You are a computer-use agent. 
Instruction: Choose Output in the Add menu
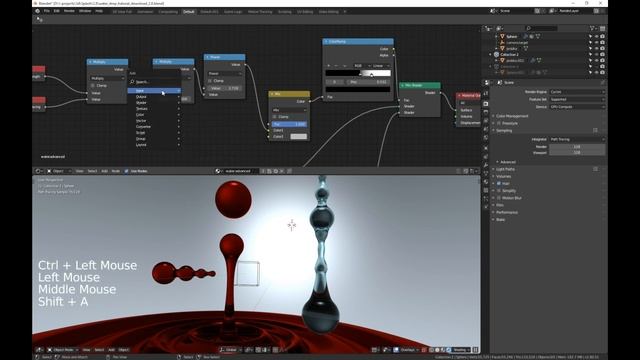click(x=154, y=97)
